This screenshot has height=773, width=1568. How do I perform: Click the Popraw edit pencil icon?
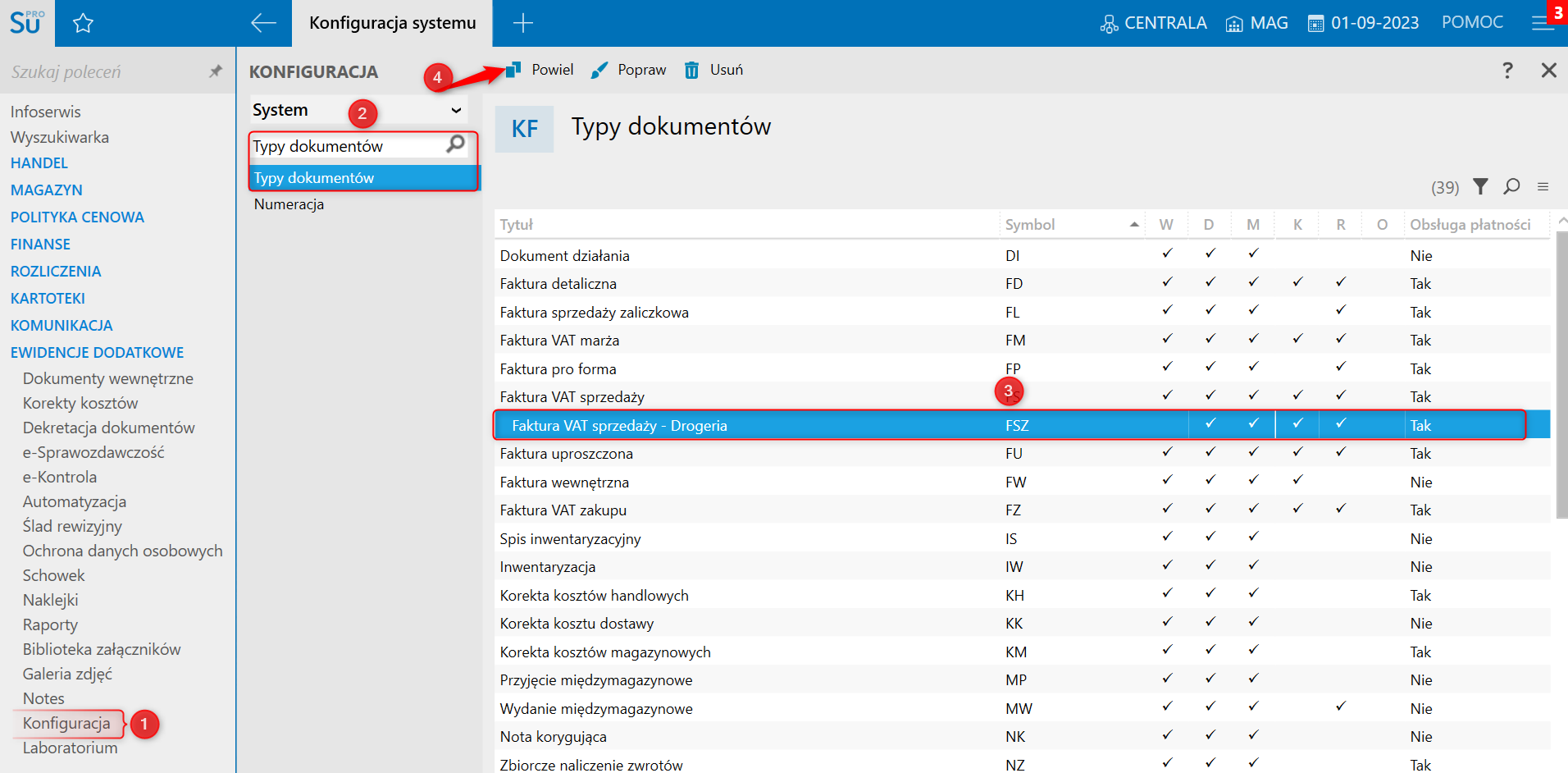(599, 70)
